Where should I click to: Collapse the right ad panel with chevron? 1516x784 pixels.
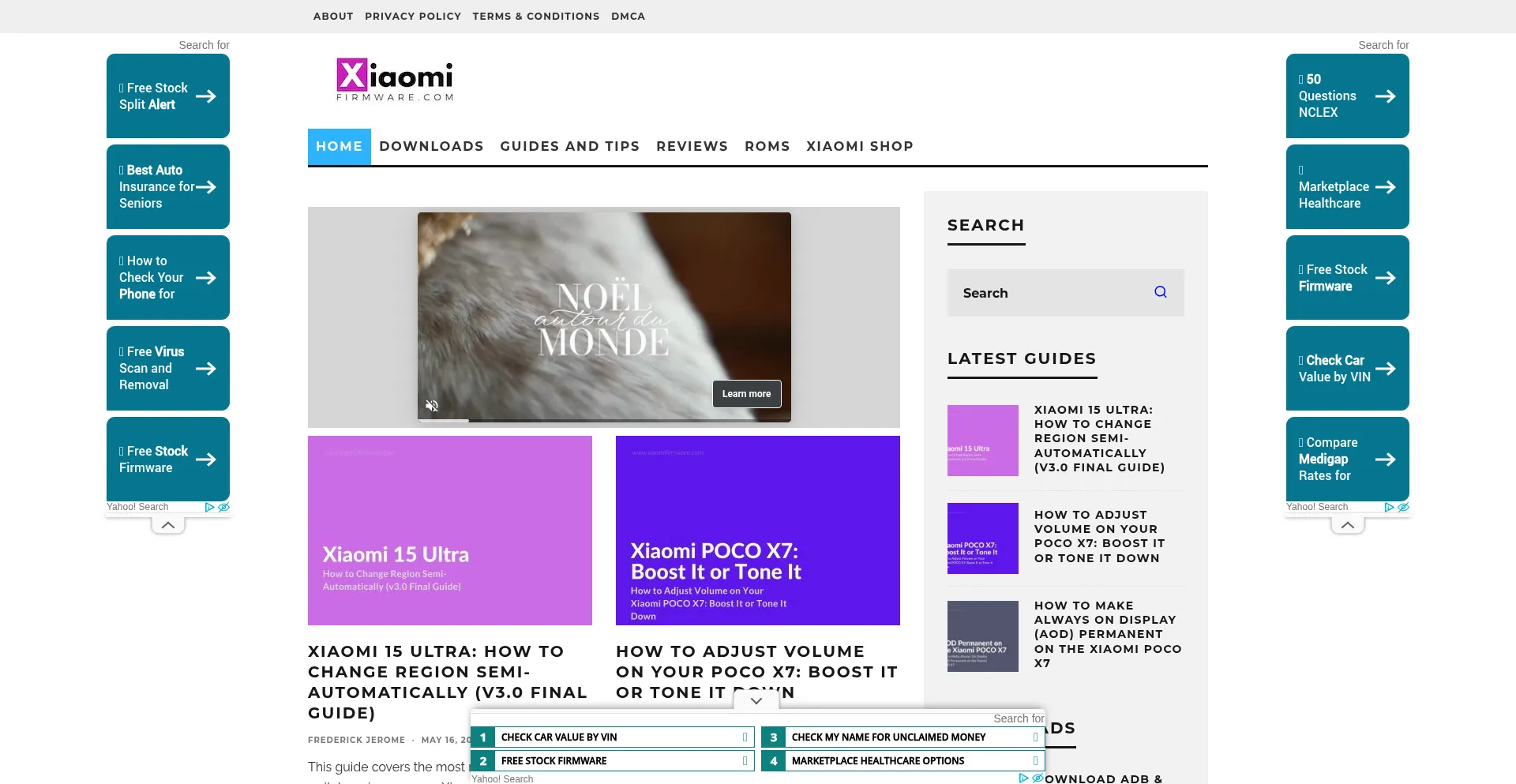pos(1348,525)
